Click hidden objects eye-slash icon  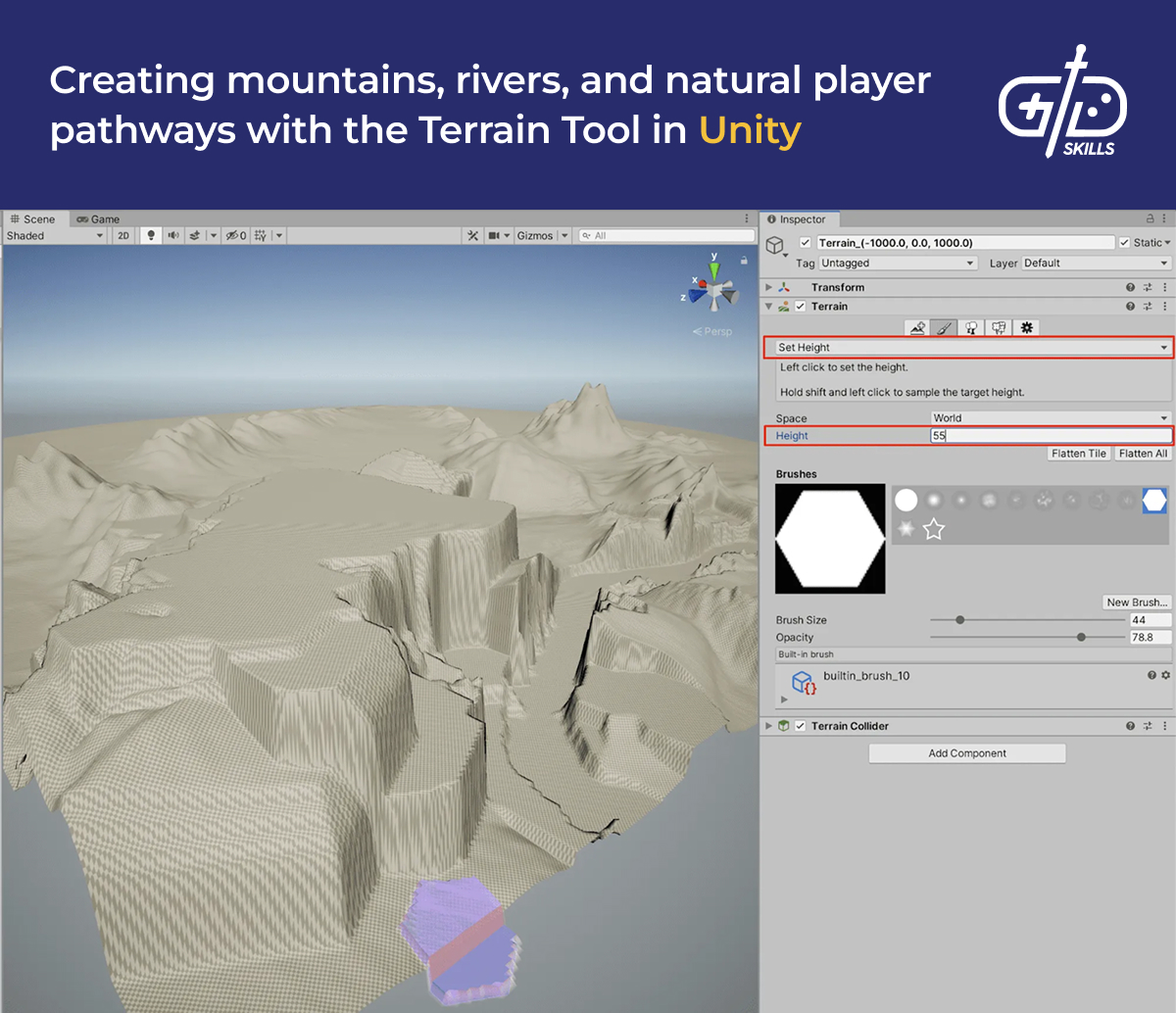point(235,235)
